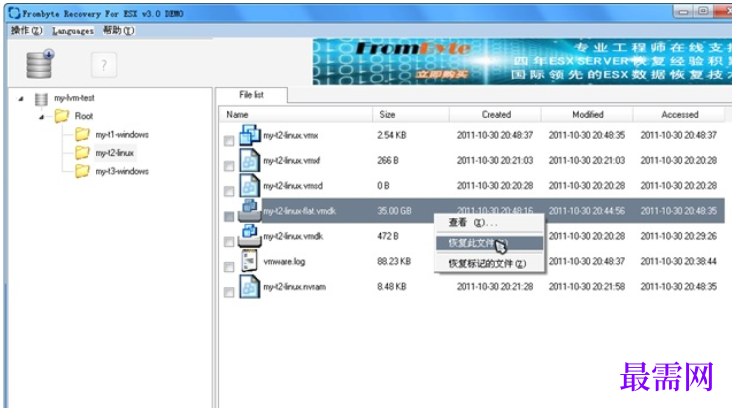The image size is (732, 408).
Task: Click the my-t2-linux.vmx file icon
Action: pos(249,135)
